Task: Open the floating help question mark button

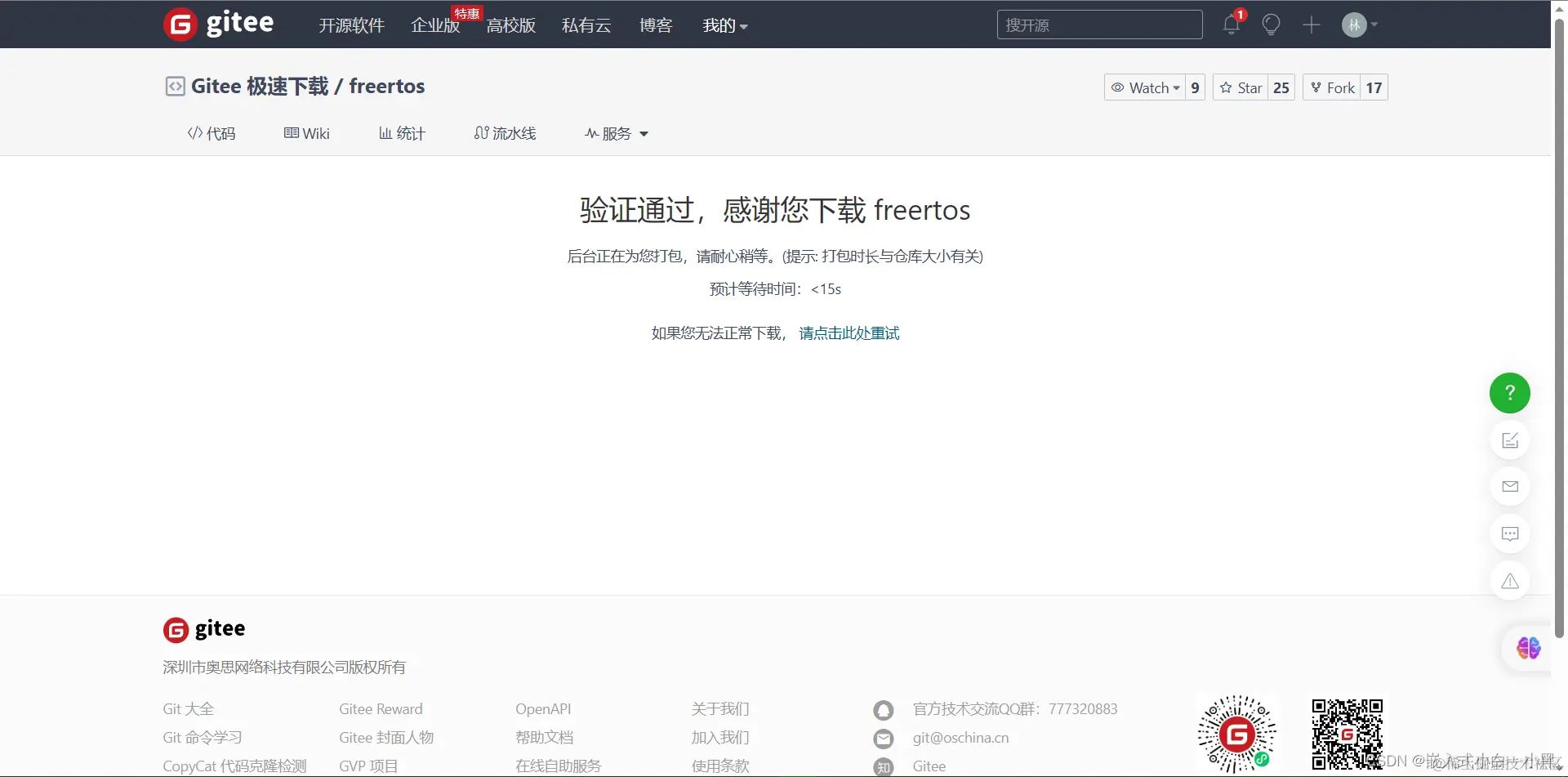Action: (x=1509, y=393)
